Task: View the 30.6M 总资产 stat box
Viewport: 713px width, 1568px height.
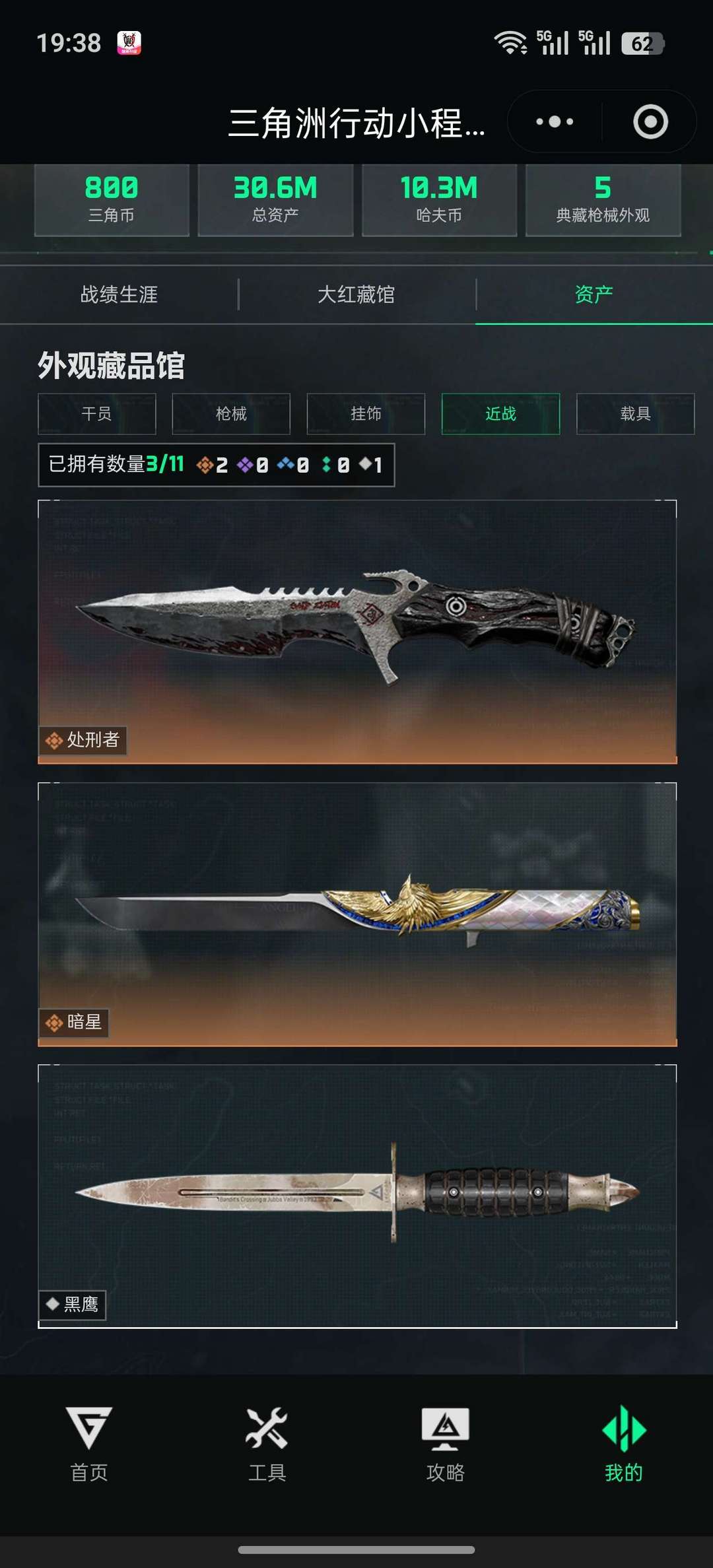Action: coord(275,200)
